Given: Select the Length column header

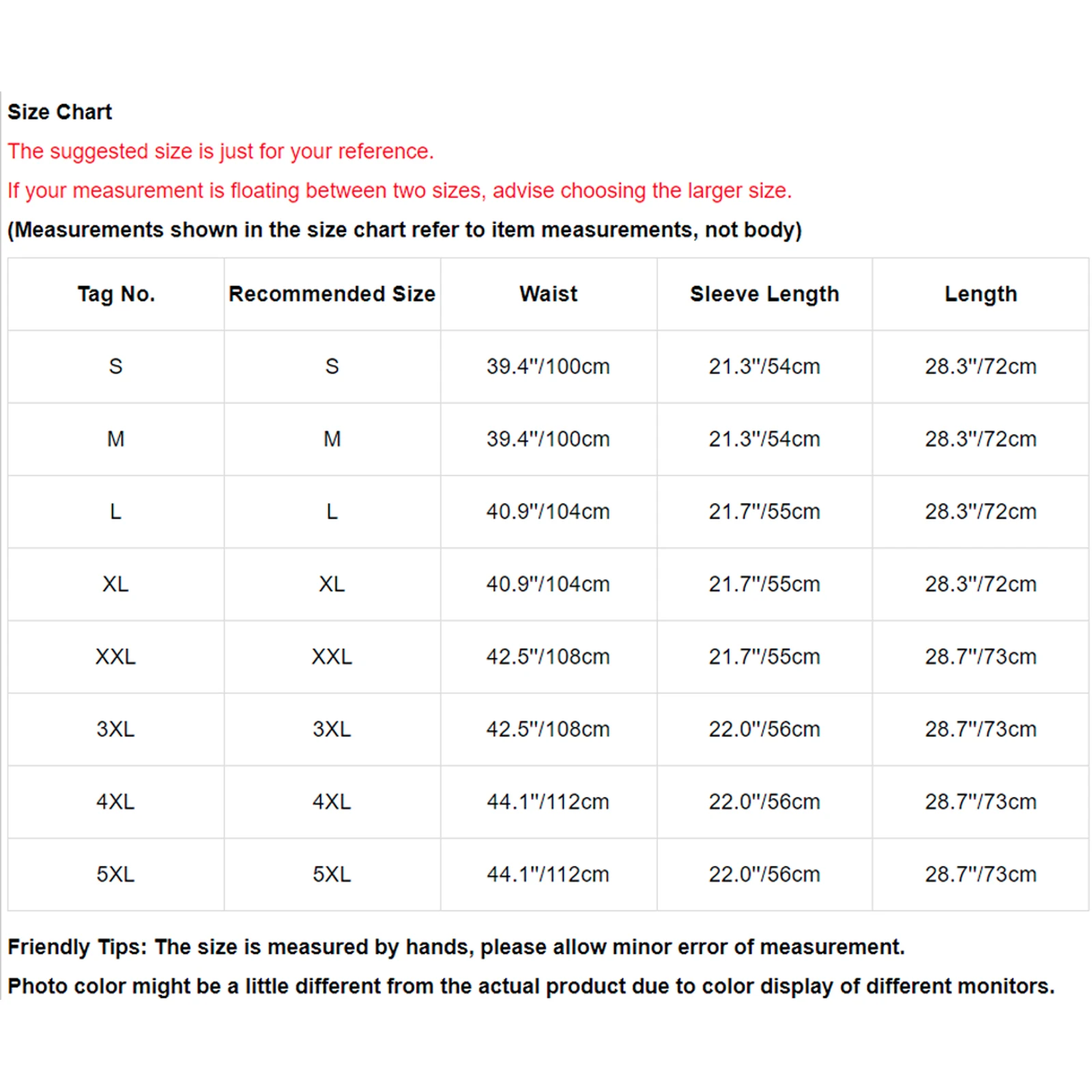Looking at the screenshot, I should 981,294.
